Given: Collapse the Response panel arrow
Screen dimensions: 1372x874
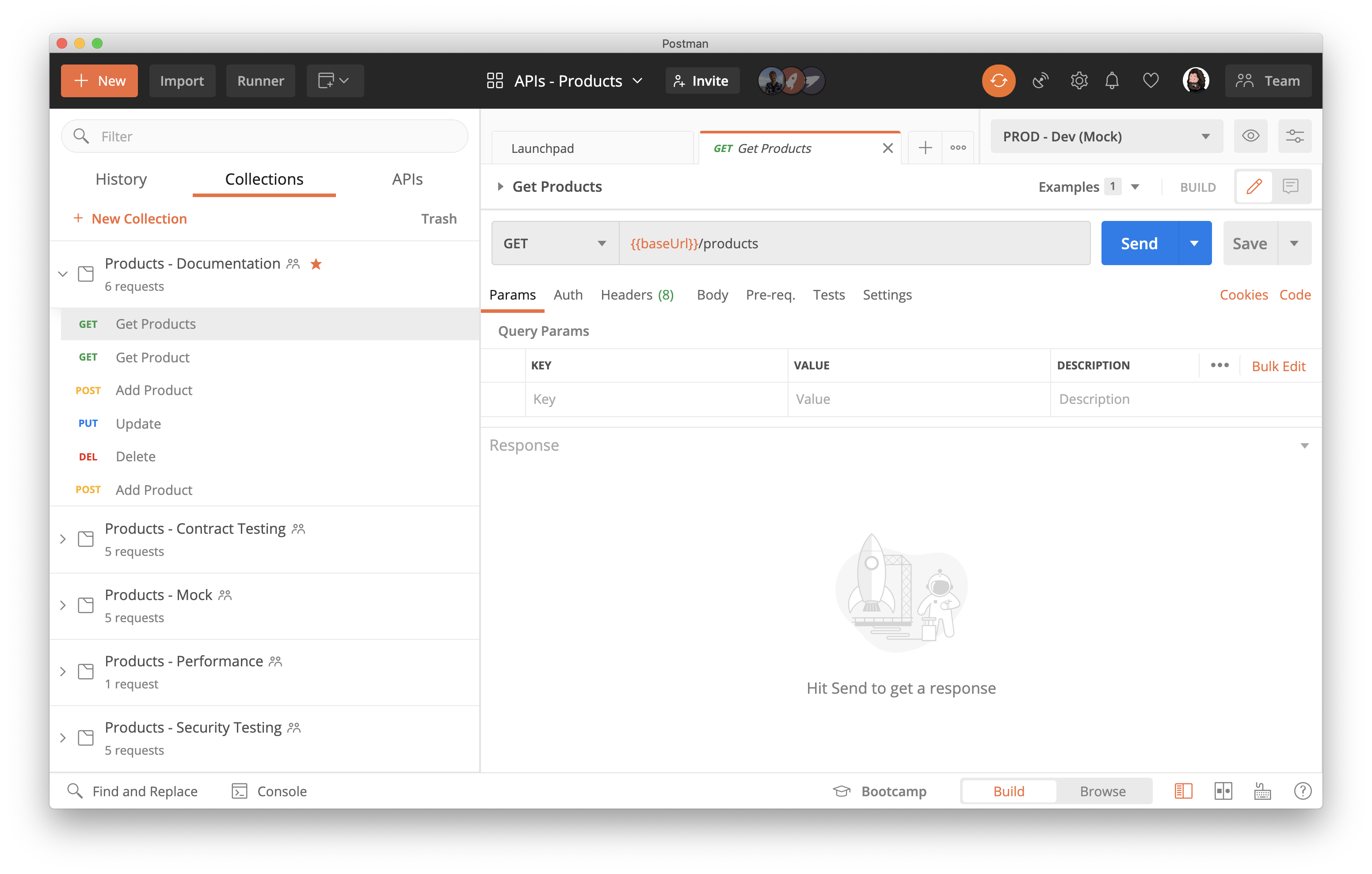Looking at the screenshot, I should click(x=1304, y=445).
